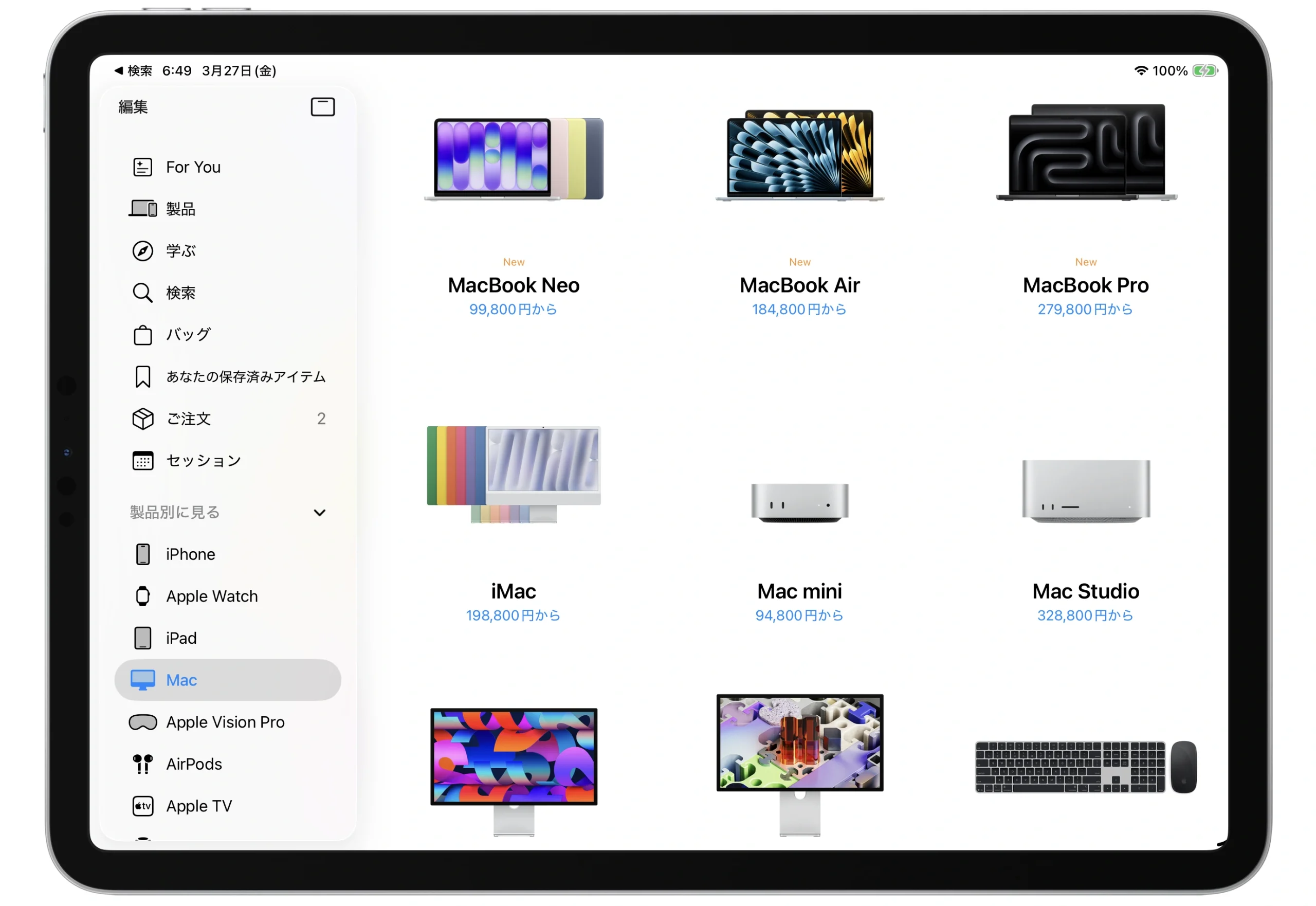Viewport: 1316px width, 906px height.
Task: Select Apple Watch in sidebar
Action: [211, 596]
